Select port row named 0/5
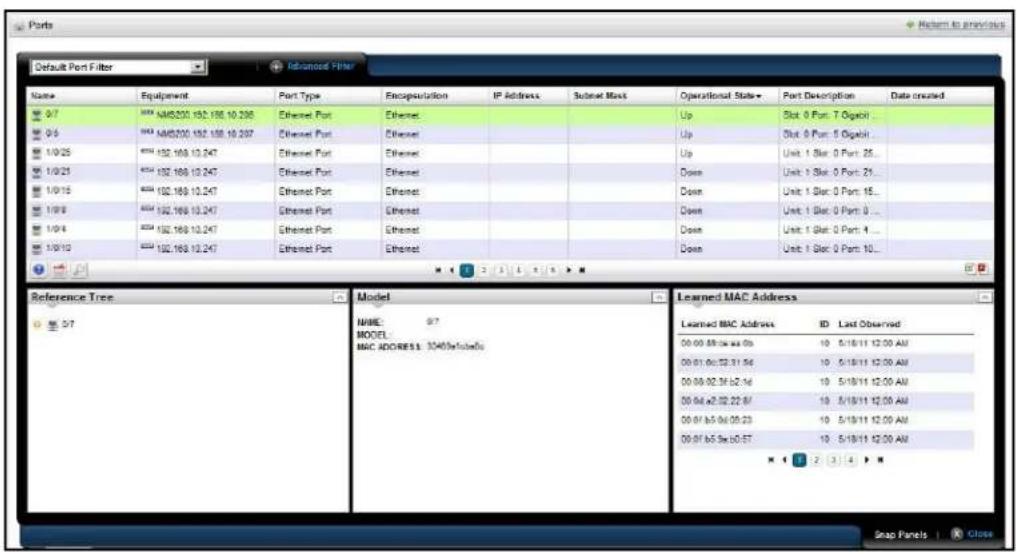The image size is (1017, 554). (x=510, y=134)
